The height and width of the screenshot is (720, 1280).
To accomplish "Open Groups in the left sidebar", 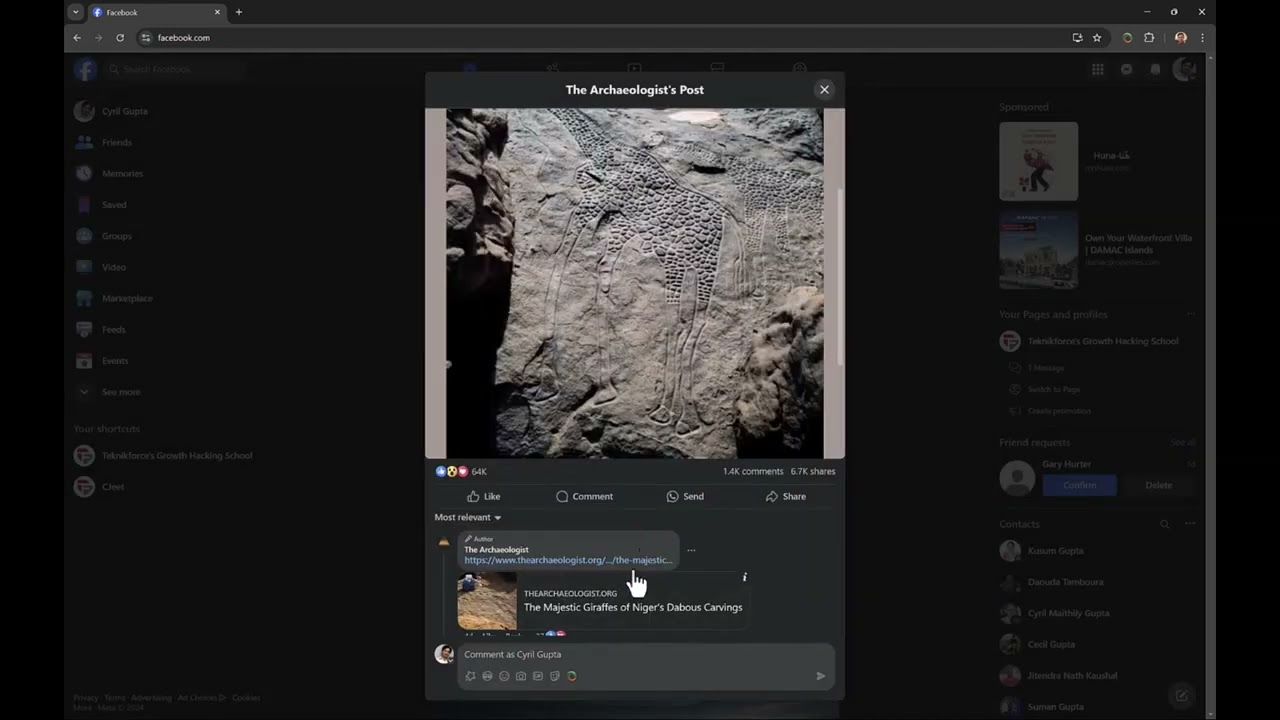I will pyautogui.click(x=102, y=236).
